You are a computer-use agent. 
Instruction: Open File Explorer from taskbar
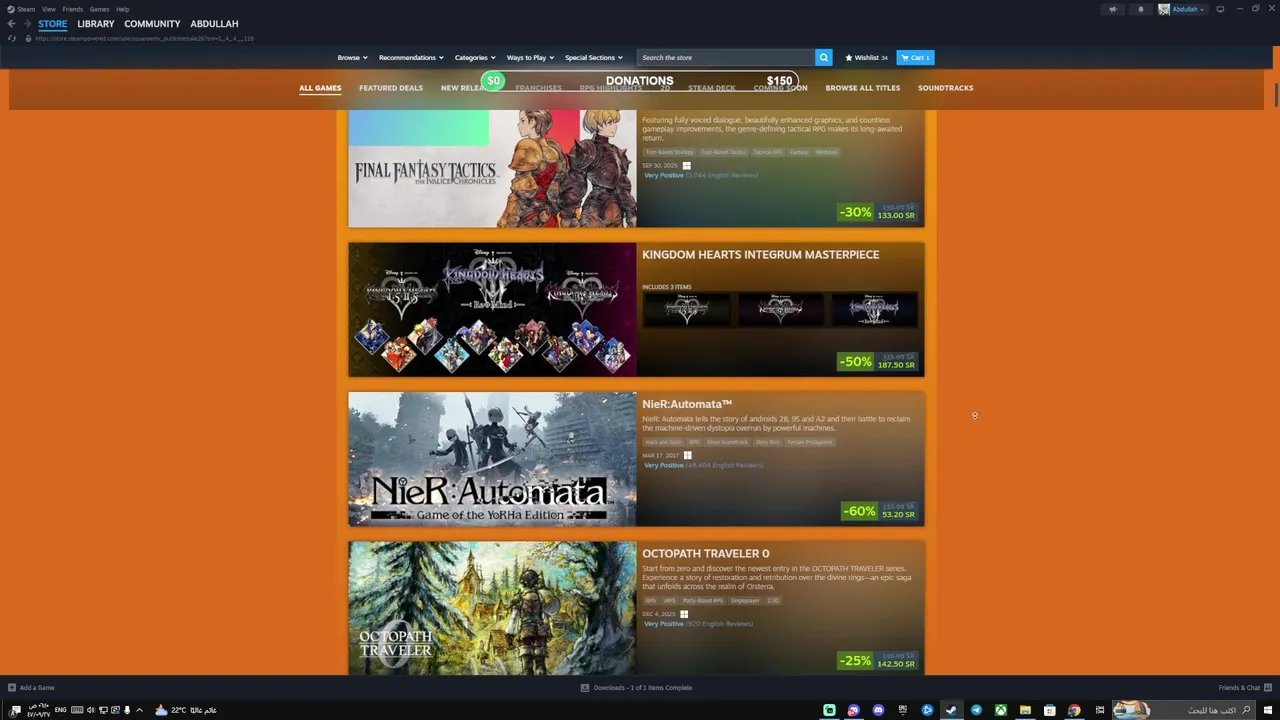[1025, 710]
